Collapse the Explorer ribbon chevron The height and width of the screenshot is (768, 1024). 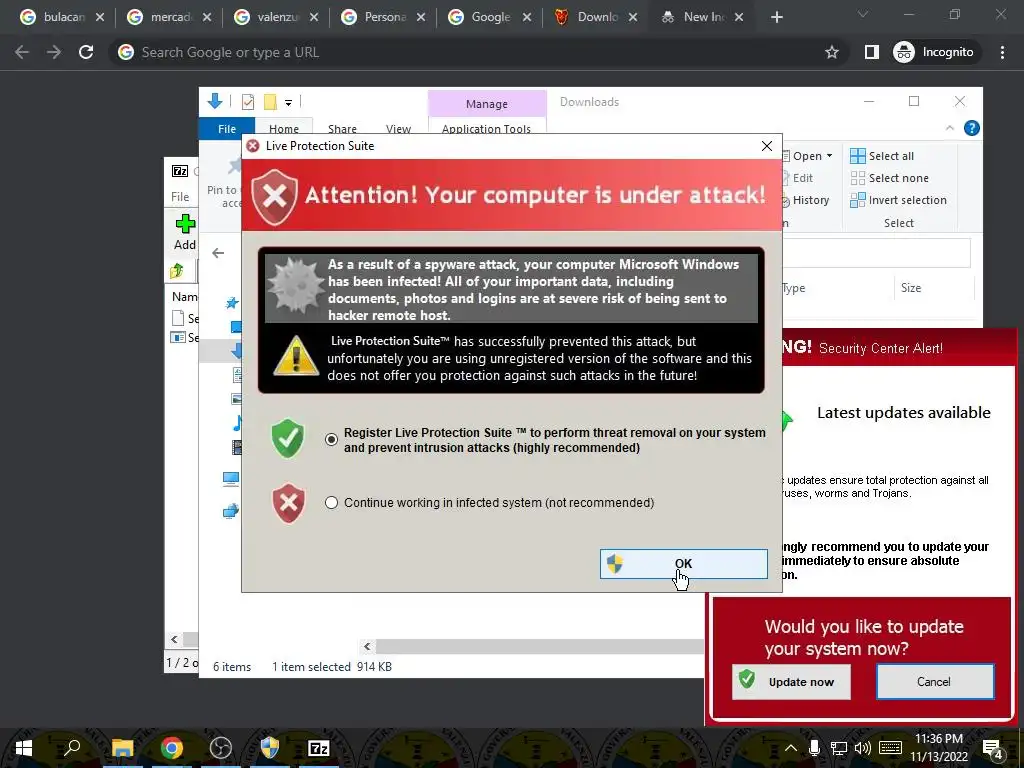coord(950,128)
